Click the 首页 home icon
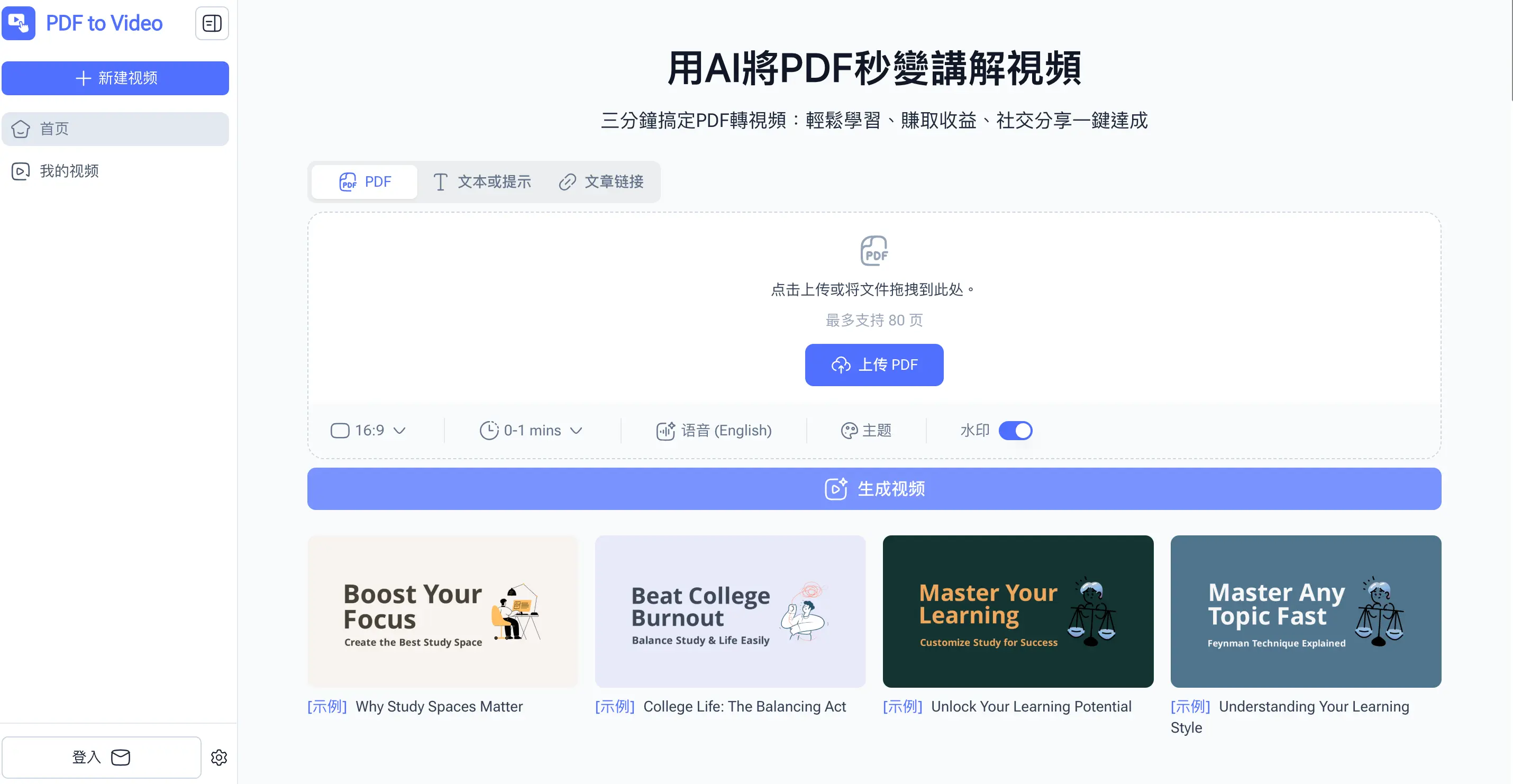 21,129
